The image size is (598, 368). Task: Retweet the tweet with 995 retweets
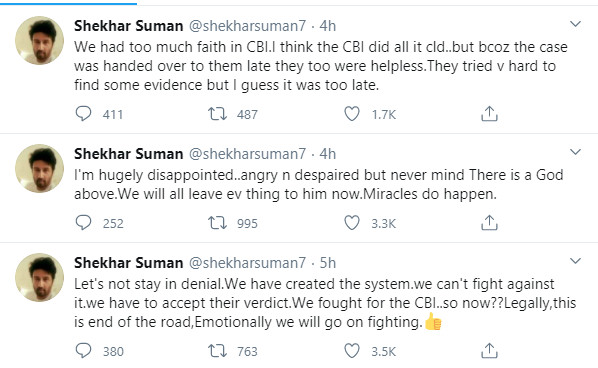click(x=217, y=223)
